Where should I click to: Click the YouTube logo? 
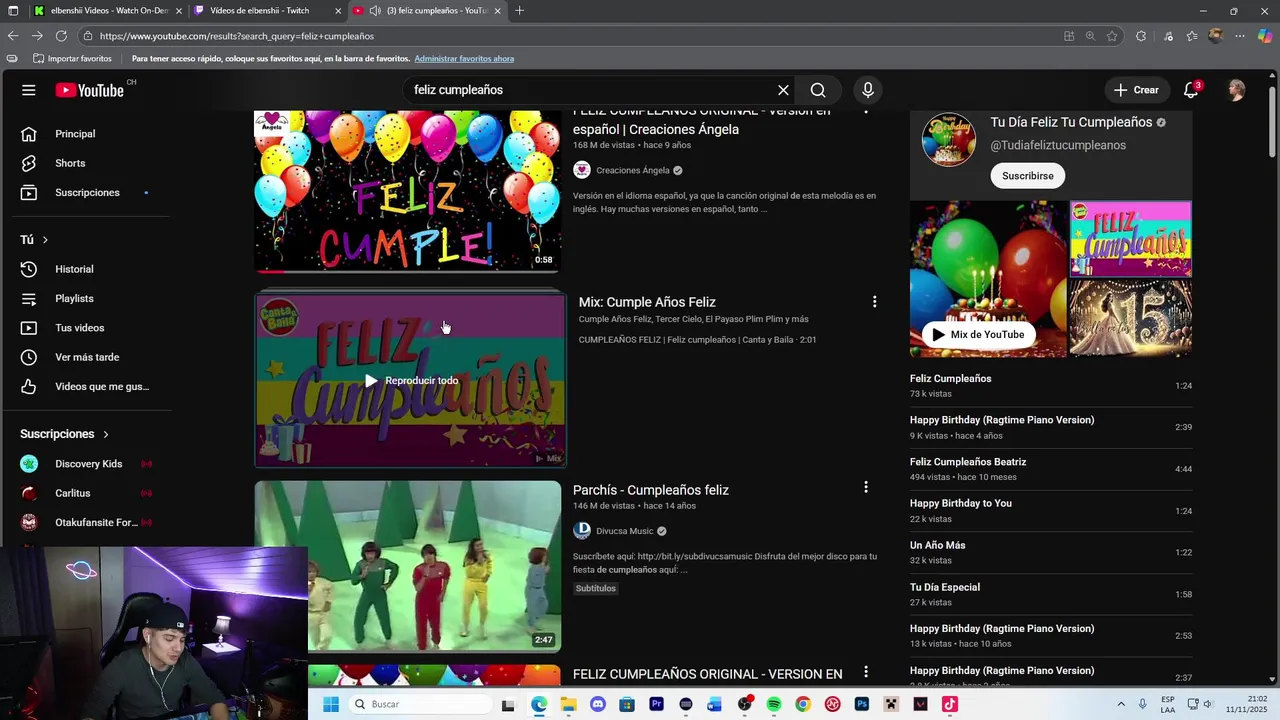[x=90, y=90]
